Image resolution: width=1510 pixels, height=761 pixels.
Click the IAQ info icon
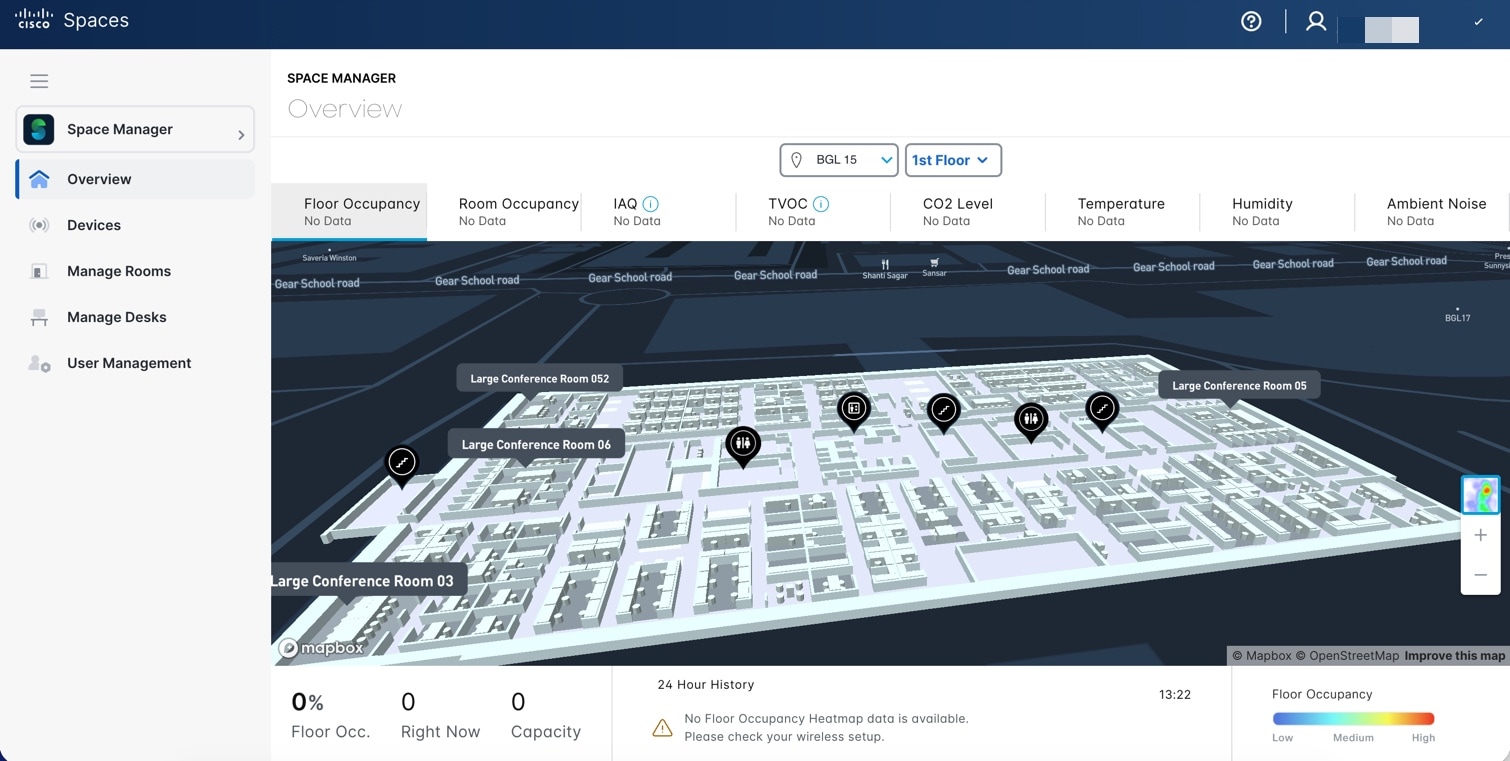[x=650, y=204]
